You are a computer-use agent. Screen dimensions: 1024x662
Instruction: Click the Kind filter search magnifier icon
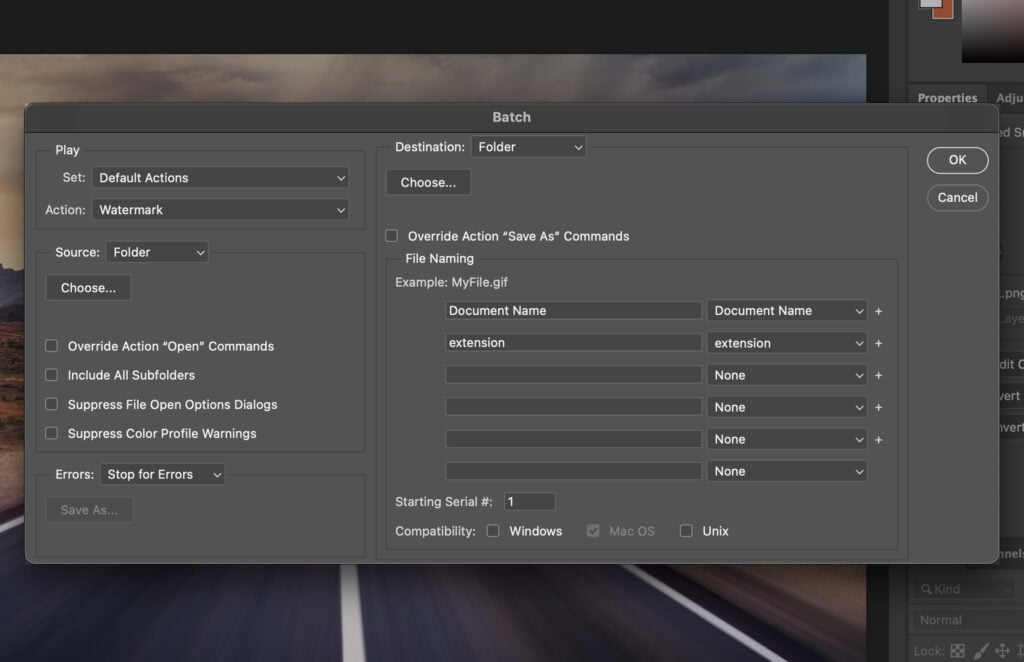pos(926,589)
